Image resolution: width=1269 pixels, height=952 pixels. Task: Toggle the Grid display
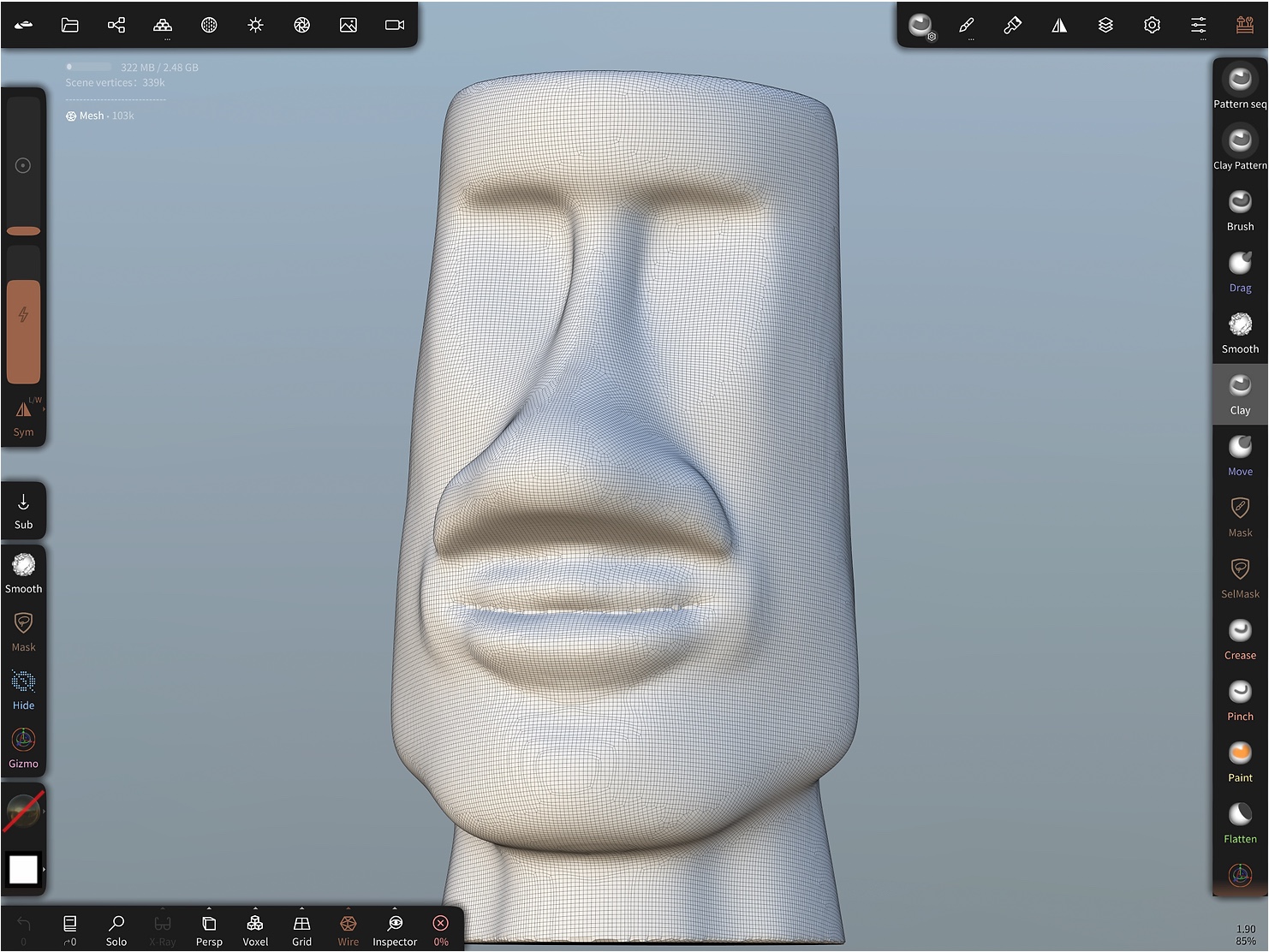(301, 931)
